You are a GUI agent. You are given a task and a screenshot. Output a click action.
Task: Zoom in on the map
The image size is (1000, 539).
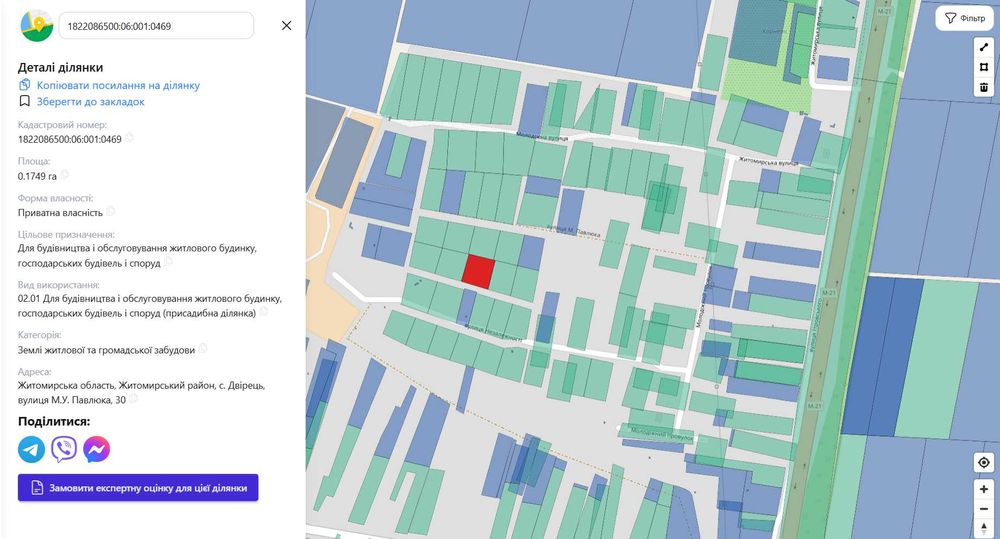(x=984, y=489)
